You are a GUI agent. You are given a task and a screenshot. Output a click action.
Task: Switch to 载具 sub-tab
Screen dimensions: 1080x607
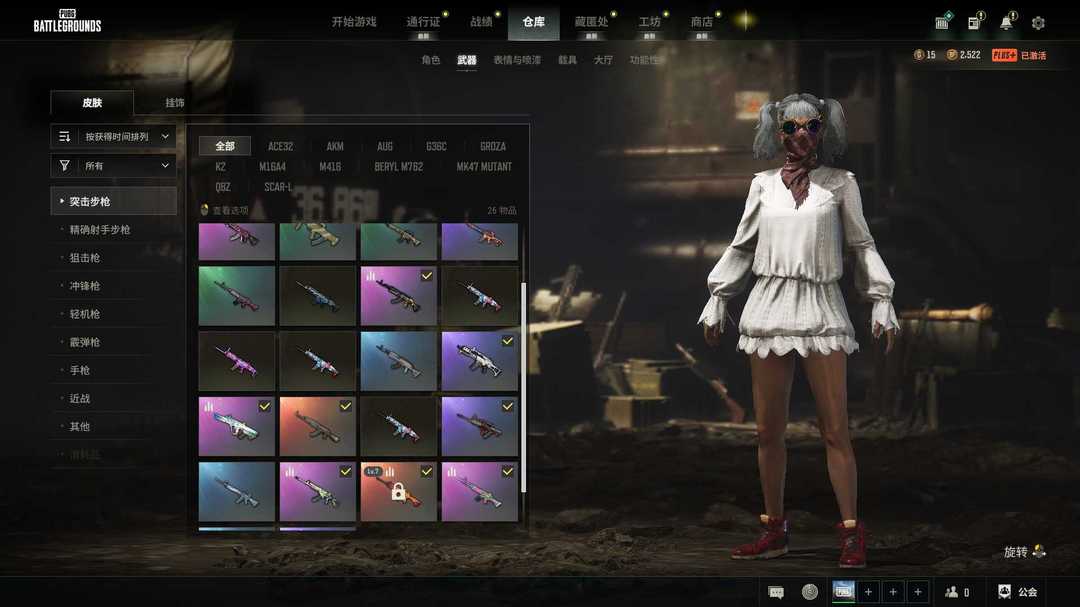point(568,60)
